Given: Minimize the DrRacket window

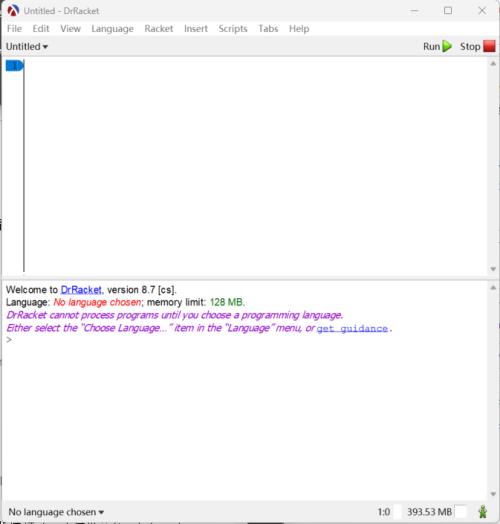Looking at the screenshot, I should [414, 11].
